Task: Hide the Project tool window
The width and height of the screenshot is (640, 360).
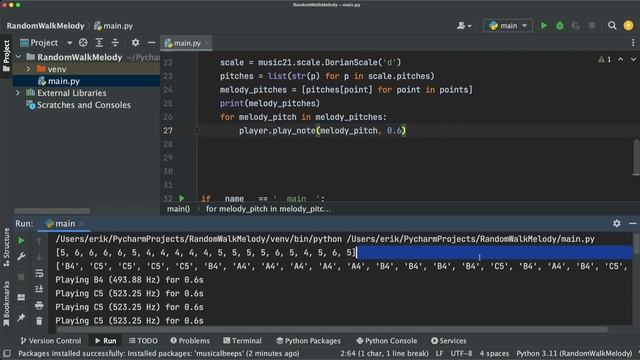Action: coord(151,42)
